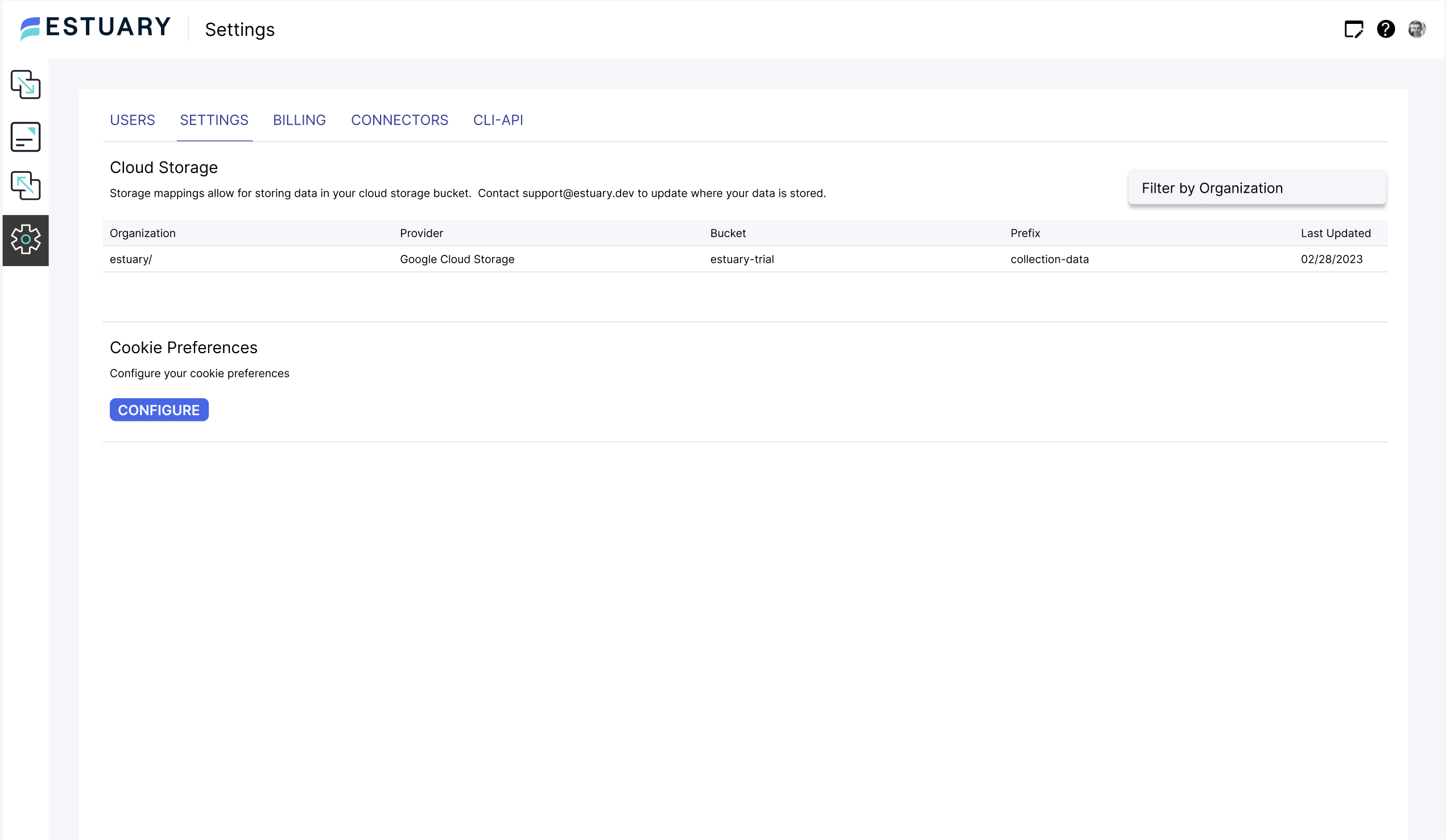Select the SETTINGS tab

tap(213, 120)
